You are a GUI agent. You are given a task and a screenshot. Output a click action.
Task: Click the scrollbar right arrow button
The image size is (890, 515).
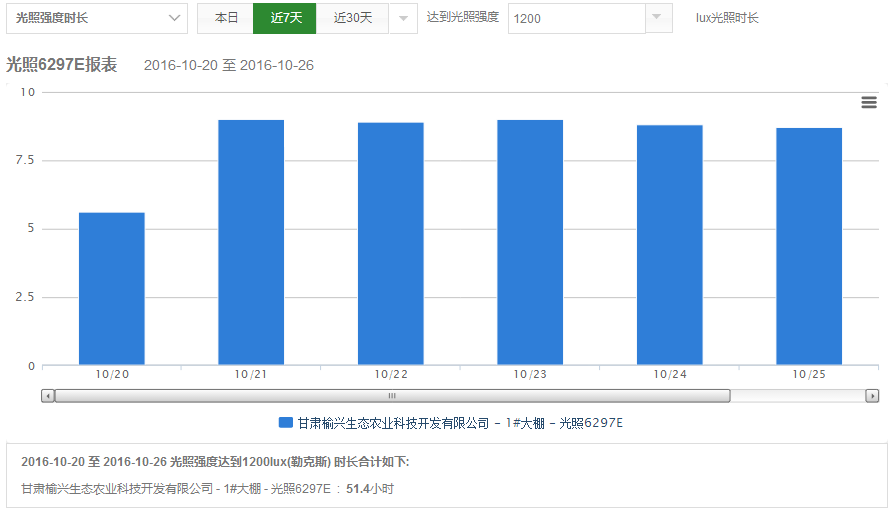tap(872, 396)
